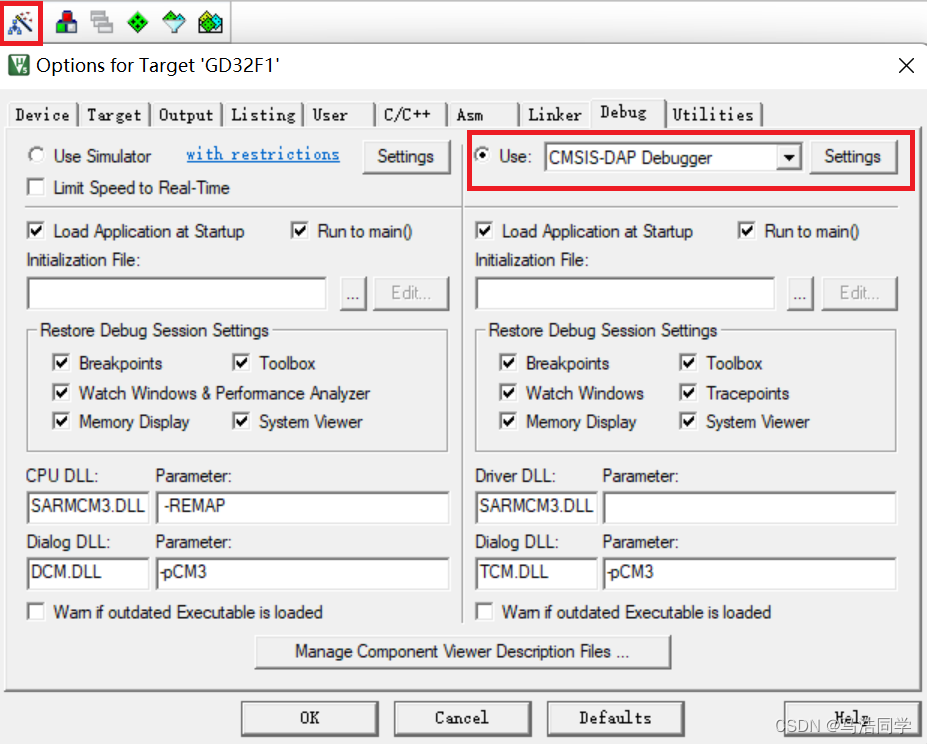Screen dimensions: 927x744
Task: Toggle debugger System Viewer checkbox
Action: [688, 421]
